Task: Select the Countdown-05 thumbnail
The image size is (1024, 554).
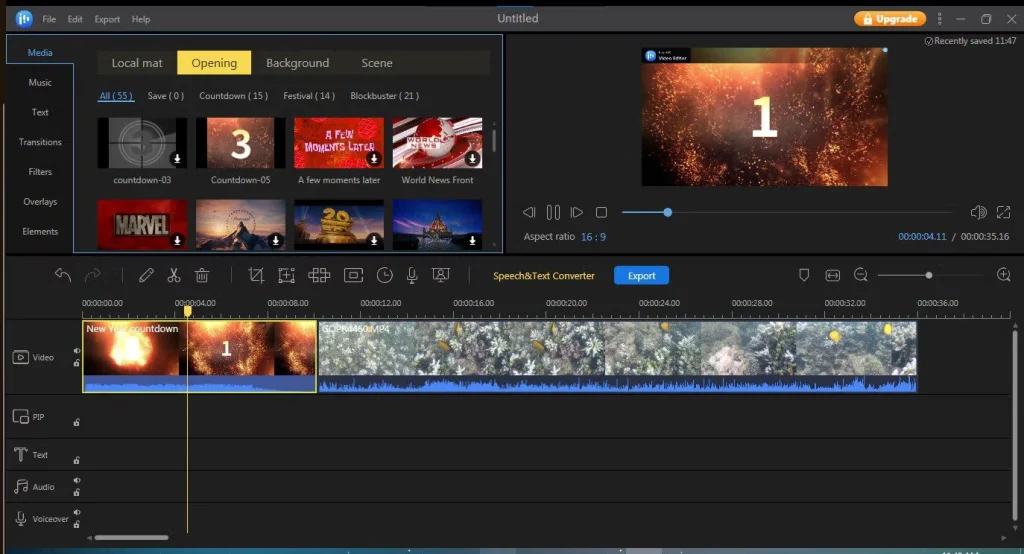Action: 240,143
